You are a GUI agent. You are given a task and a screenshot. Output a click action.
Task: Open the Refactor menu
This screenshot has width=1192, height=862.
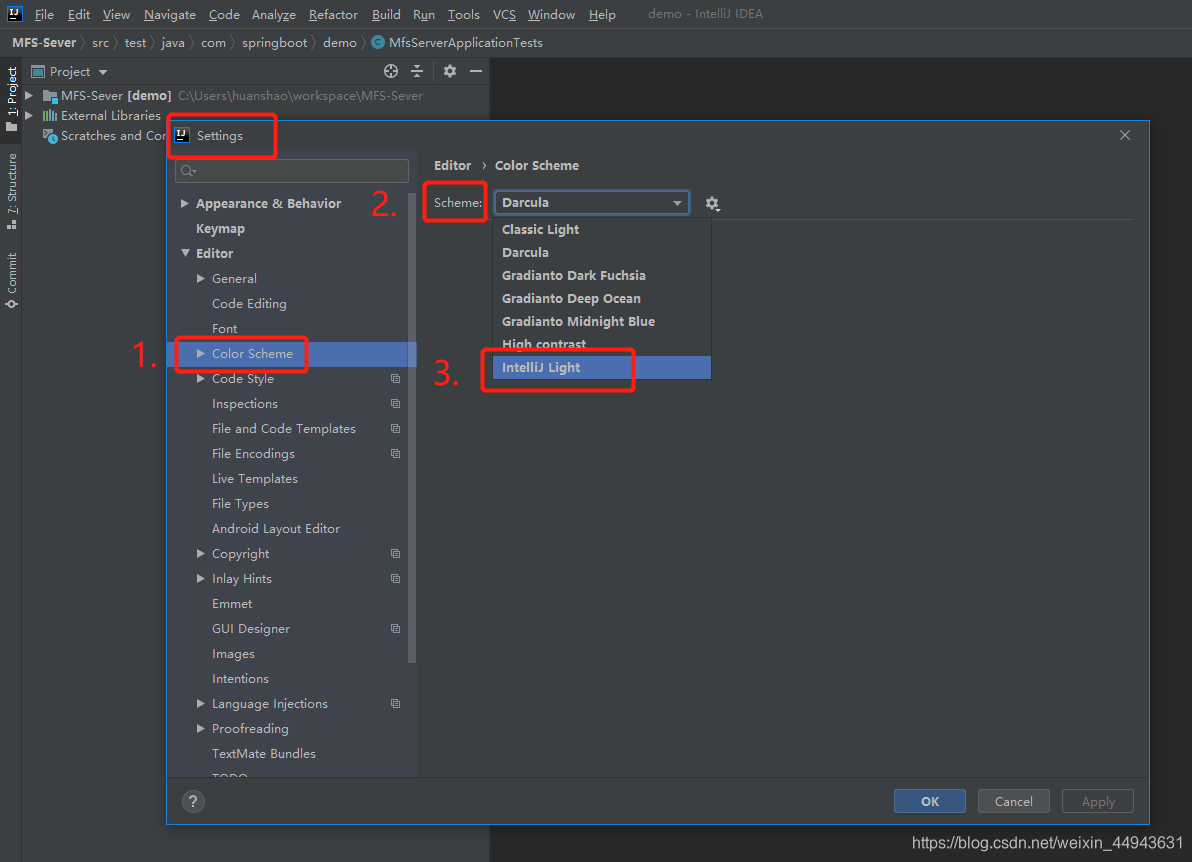tap(333, 14)
